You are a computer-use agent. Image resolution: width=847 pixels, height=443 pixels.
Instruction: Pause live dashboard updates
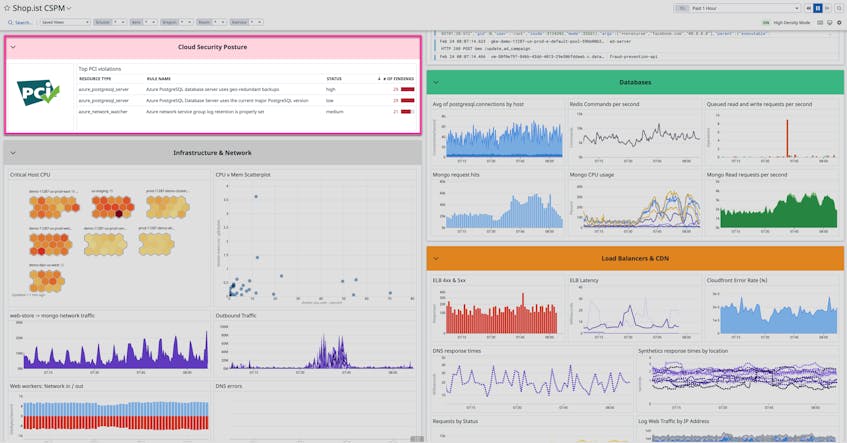(x=818, y=8)
